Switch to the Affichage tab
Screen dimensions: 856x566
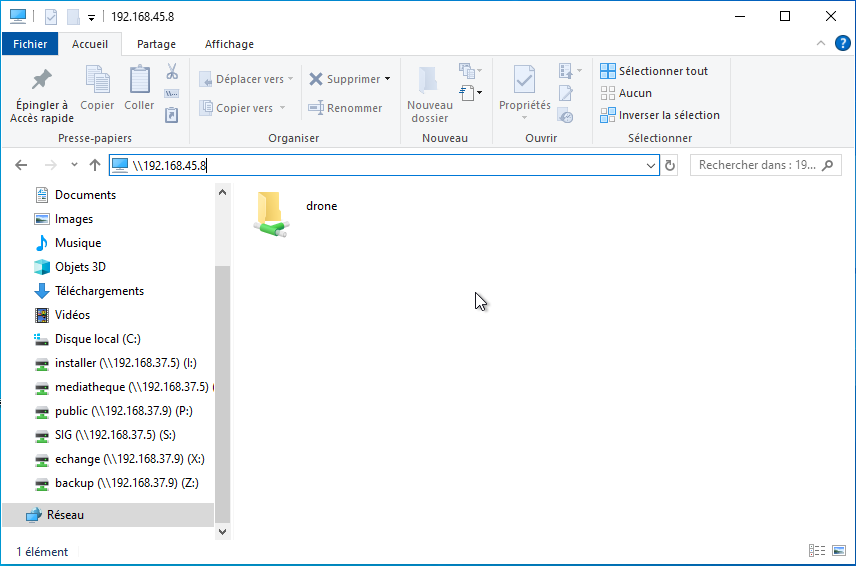coord(229,44)
